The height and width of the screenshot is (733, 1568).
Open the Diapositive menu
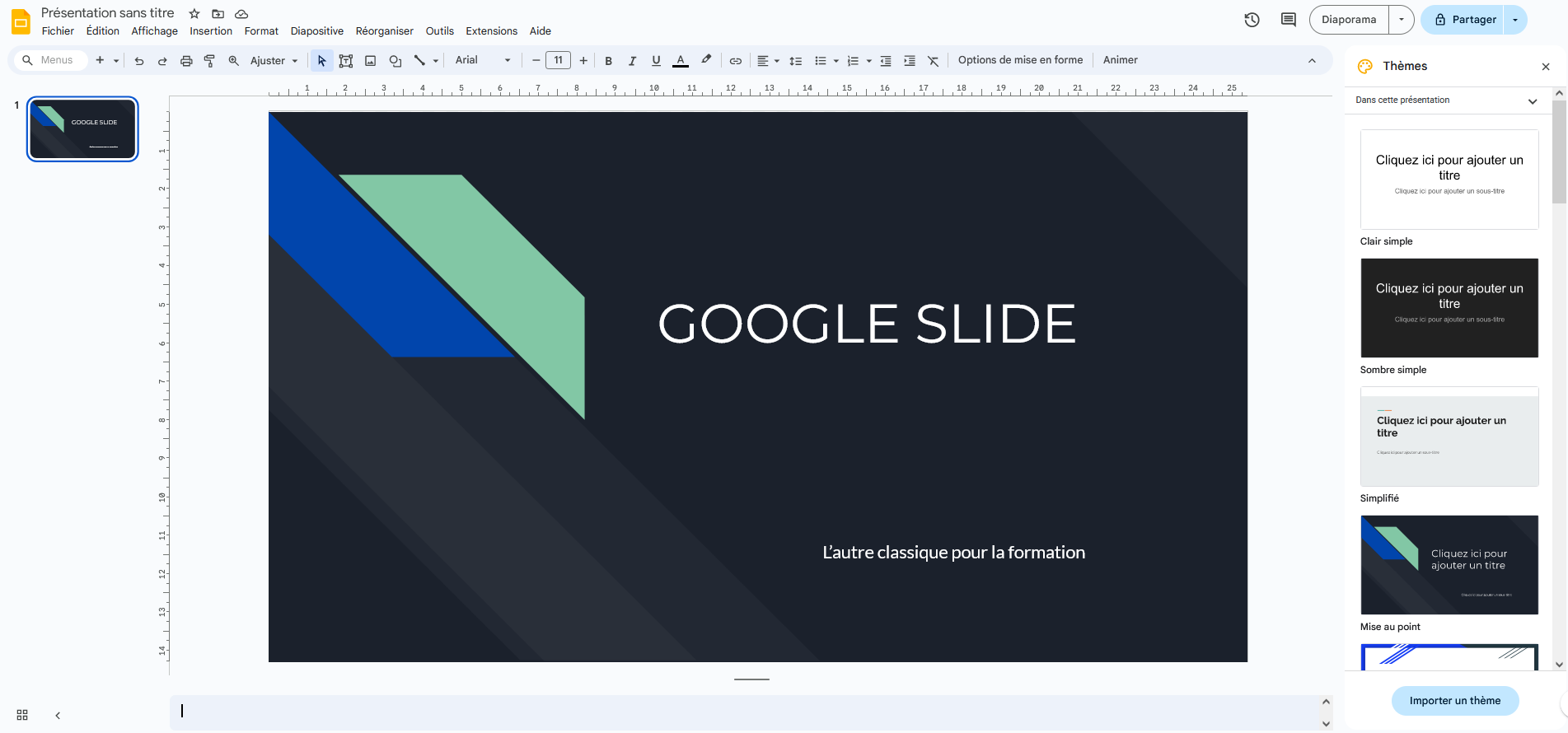click(317, 31)
